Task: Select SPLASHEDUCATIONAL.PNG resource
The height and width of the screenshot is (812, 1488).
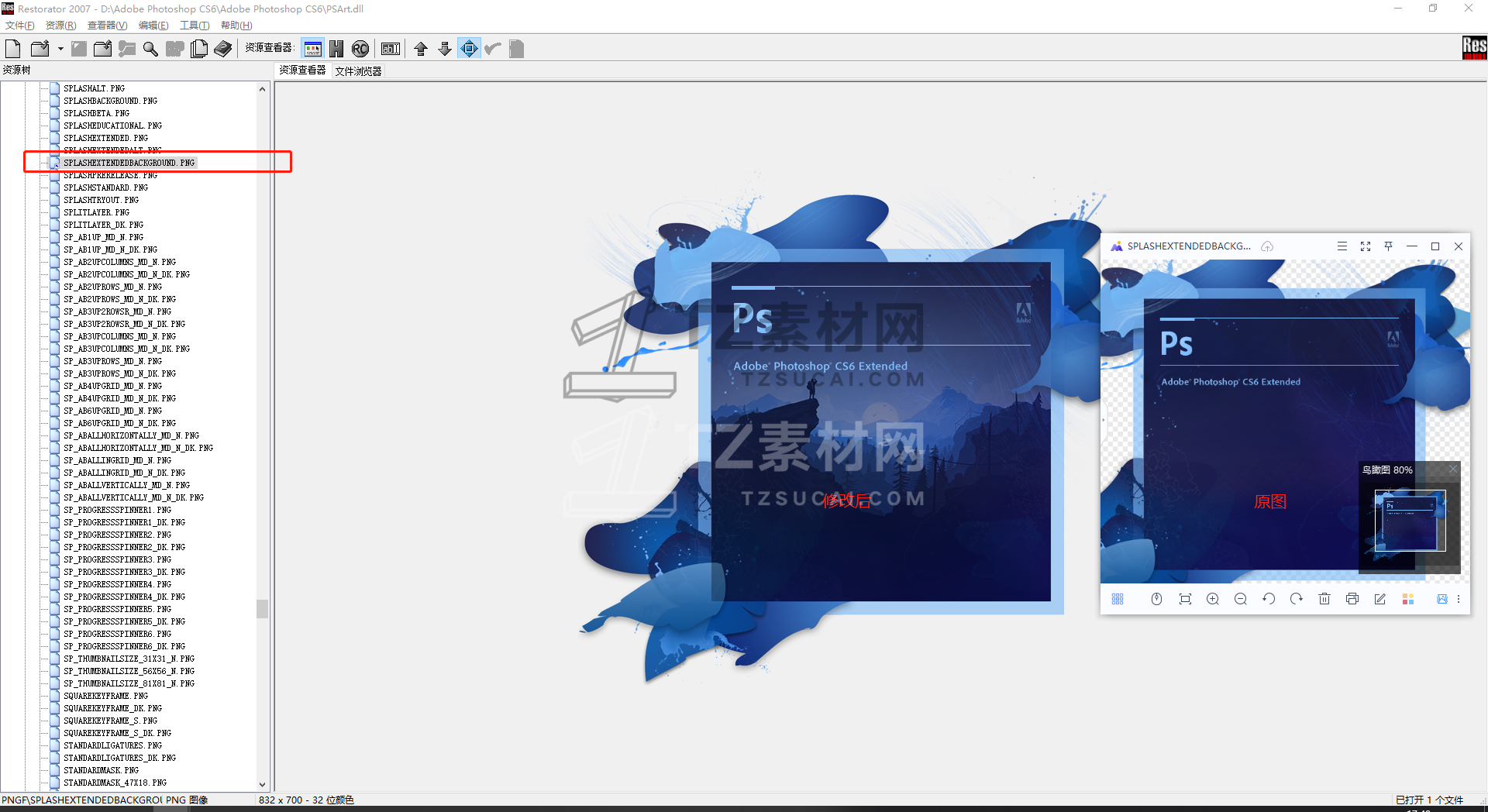Action: tap(112, 126)
